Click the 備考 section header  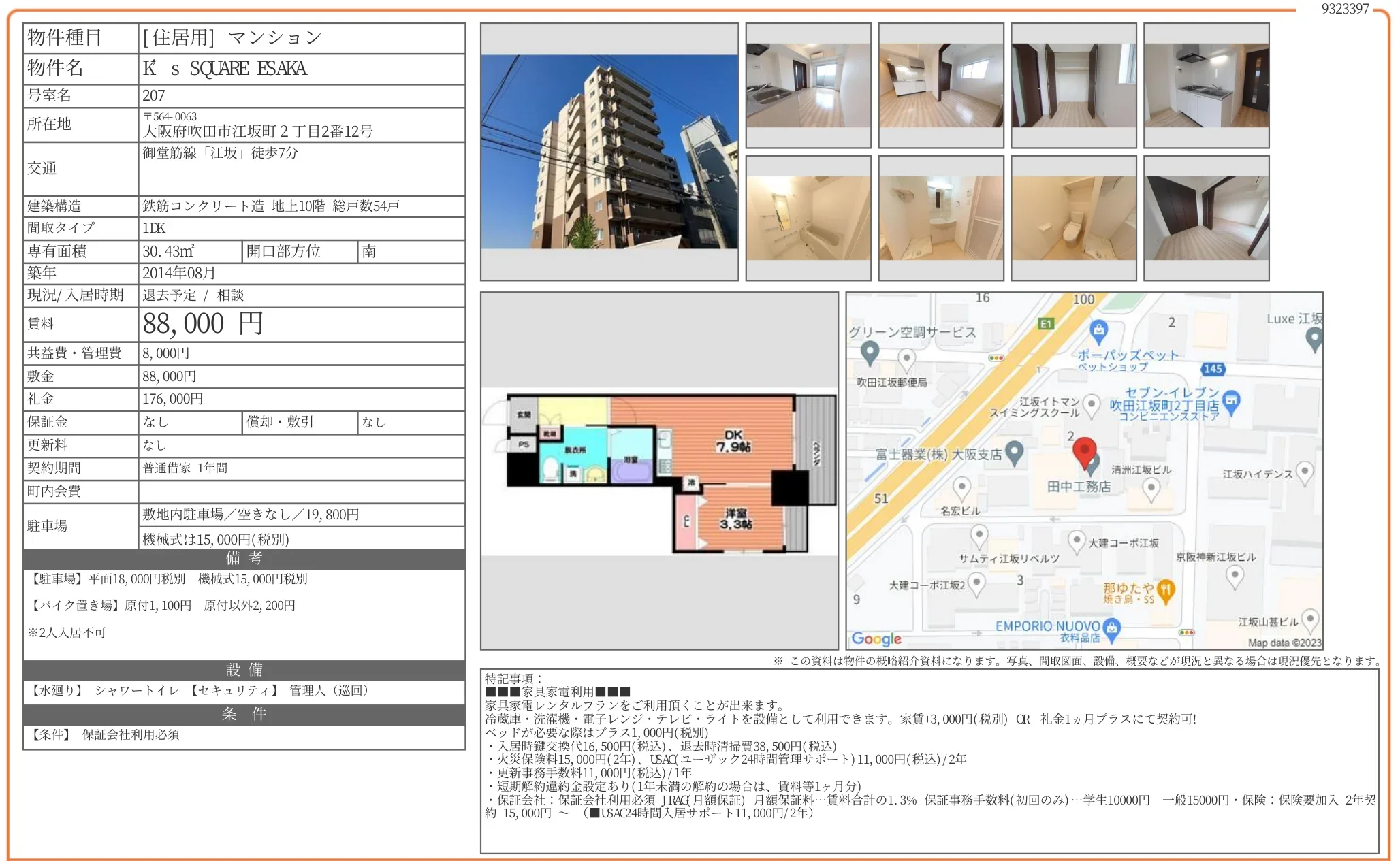coord(244,559)
